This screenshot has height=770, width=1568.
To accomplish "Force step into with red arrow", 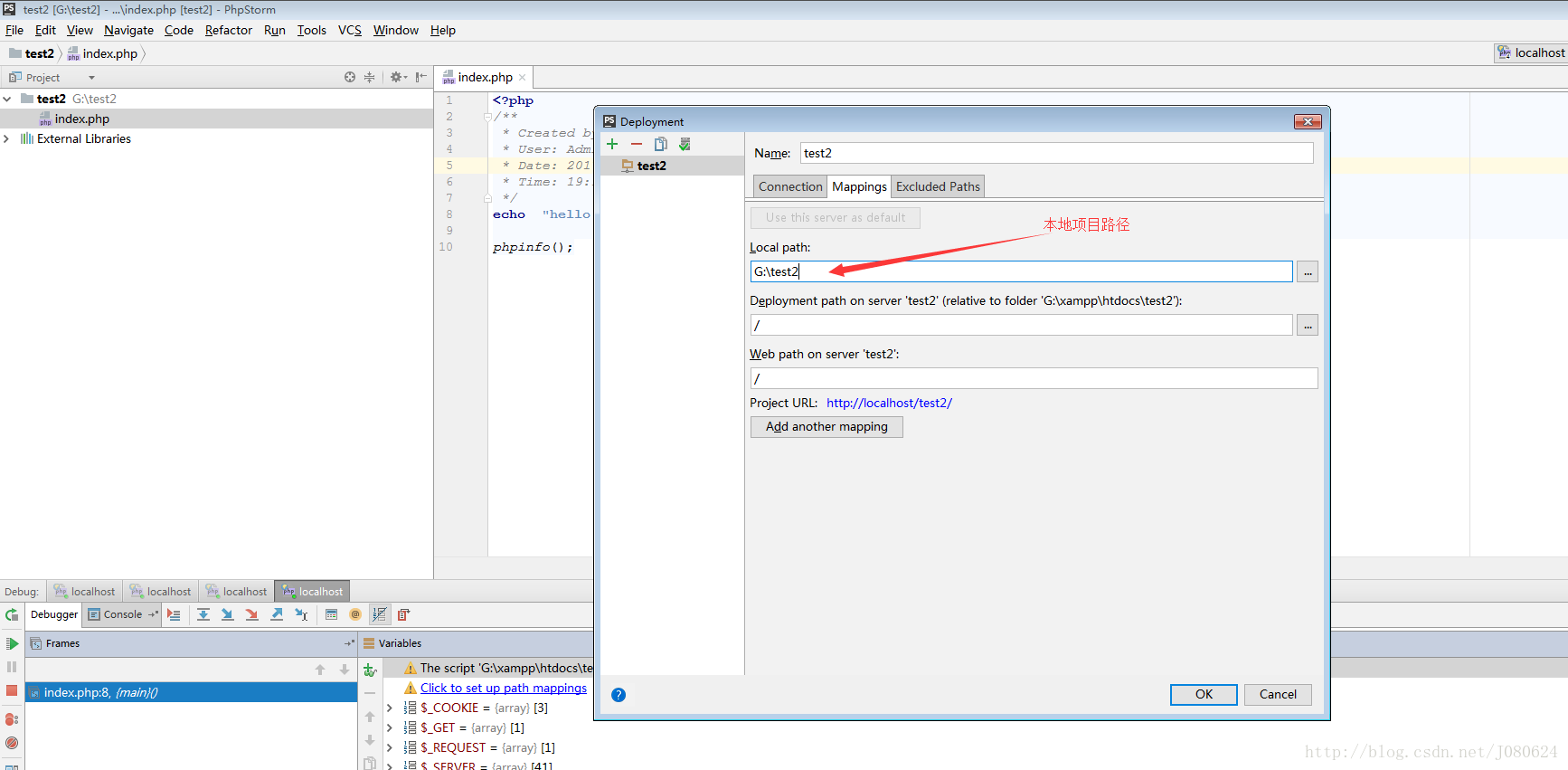I will tap(252, 615).
